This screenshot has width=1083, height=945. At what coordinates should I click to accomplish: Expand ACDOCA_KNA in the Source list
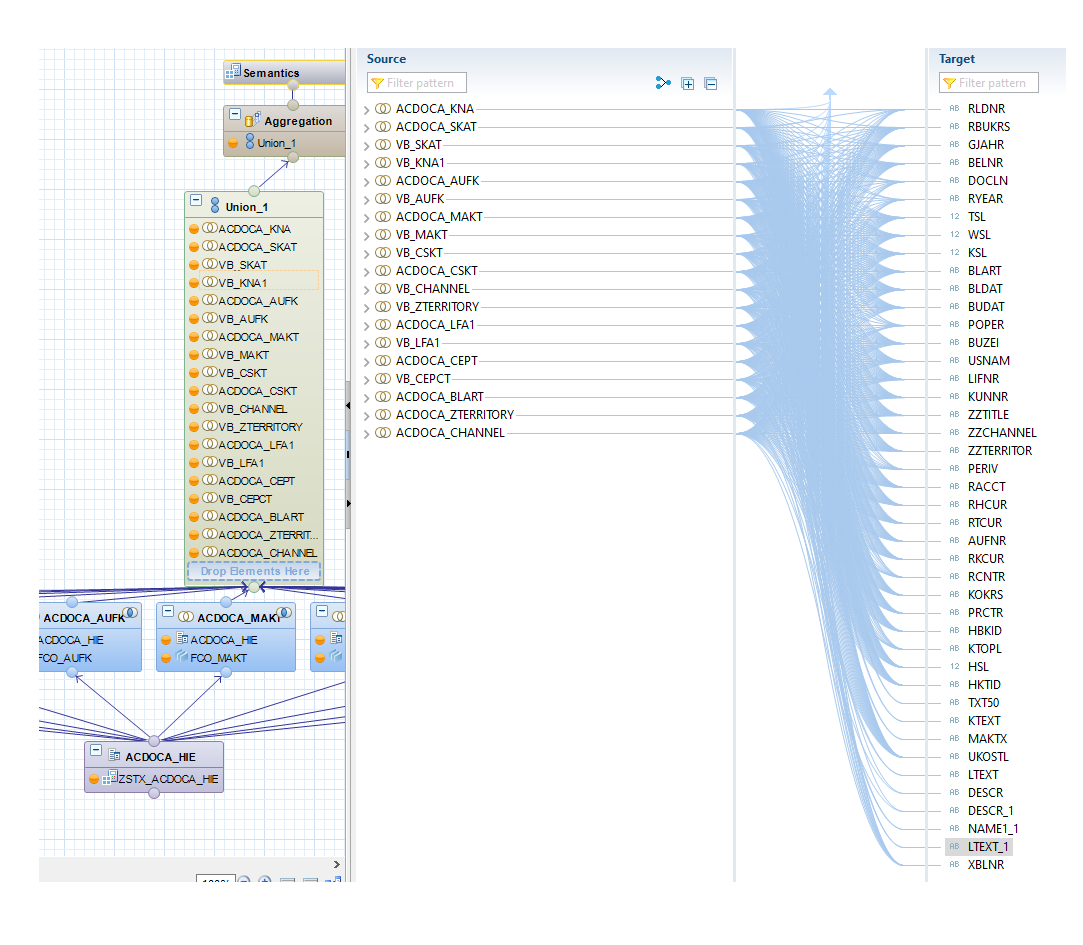(367, 109)
